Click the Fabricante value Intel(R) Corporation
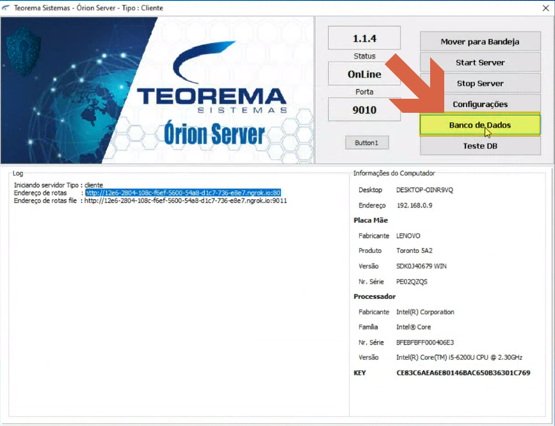The image size is (555, 426). pos(425,312)
